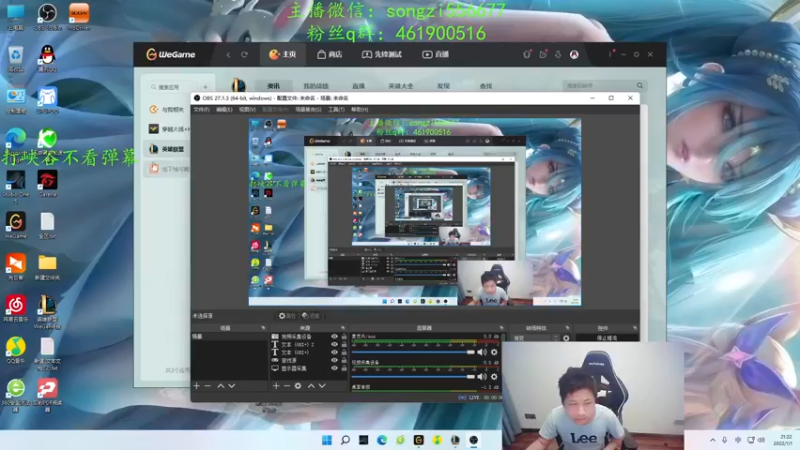Open Windows Start button on taskbar

(327, 440)
